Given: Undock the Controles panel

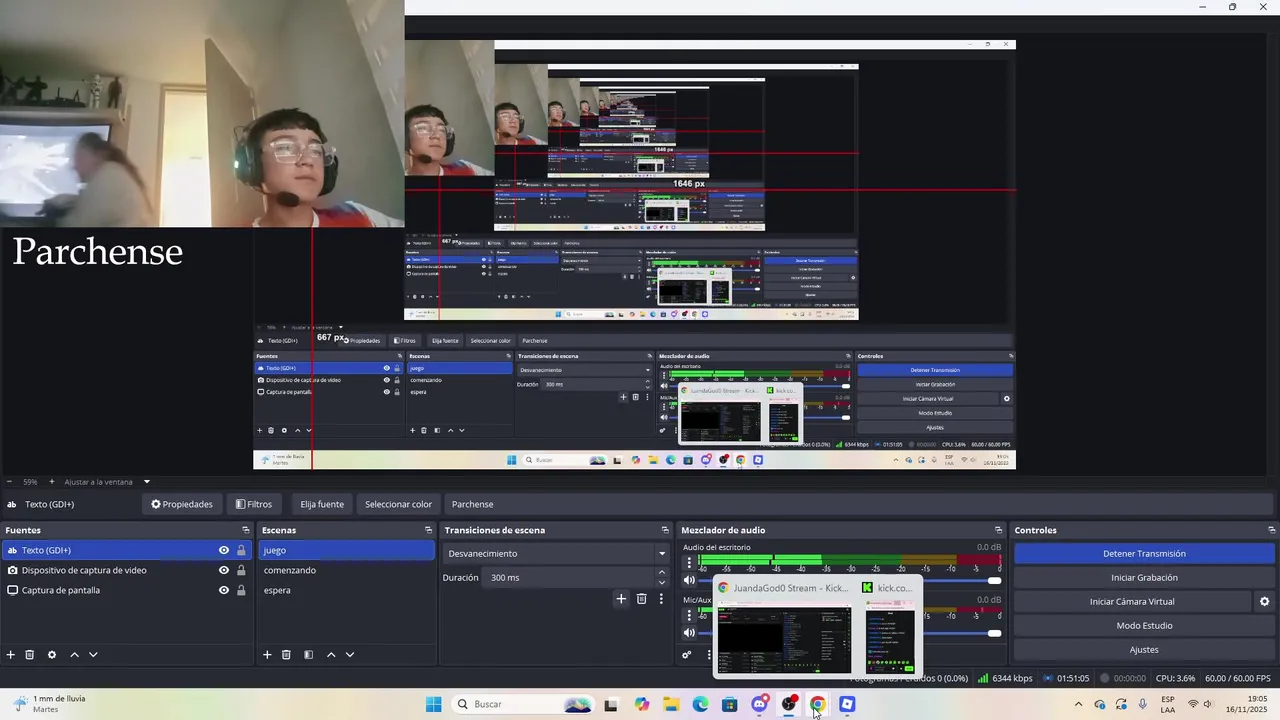Looking at the screenshot, I should (1272, 530).
